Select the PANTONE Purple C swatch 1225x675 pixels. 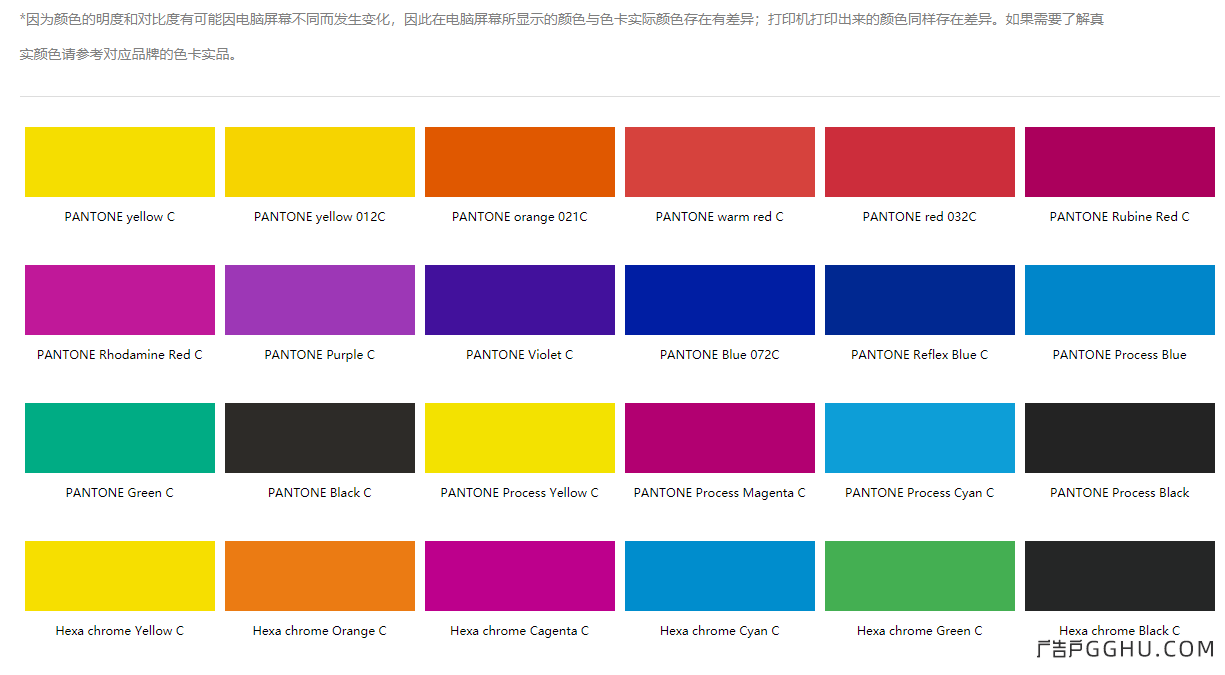point(320,300)
